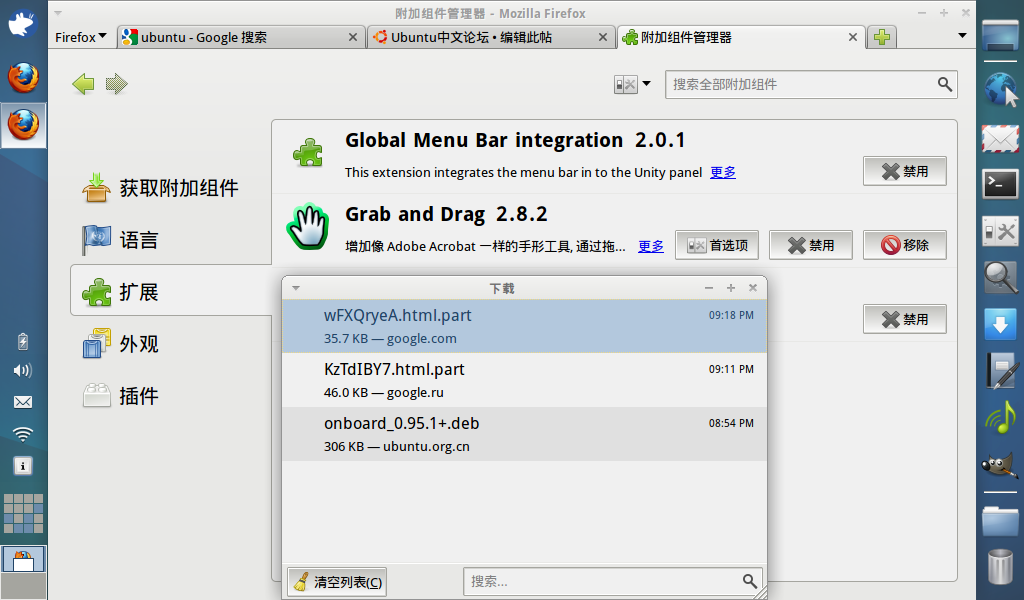Remove Grab and Drag extension
Screen dimensions: 1024x600
[x=904, y=245]
